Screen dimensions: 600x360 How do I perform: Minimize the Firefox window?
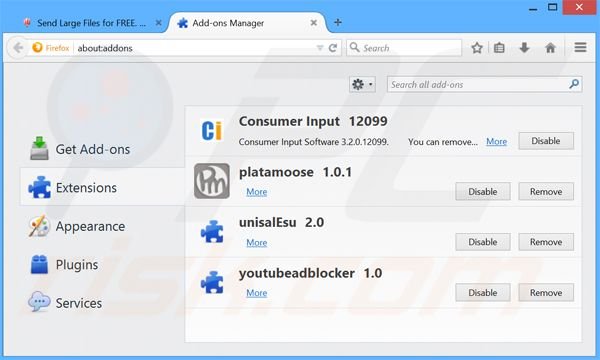533,8
